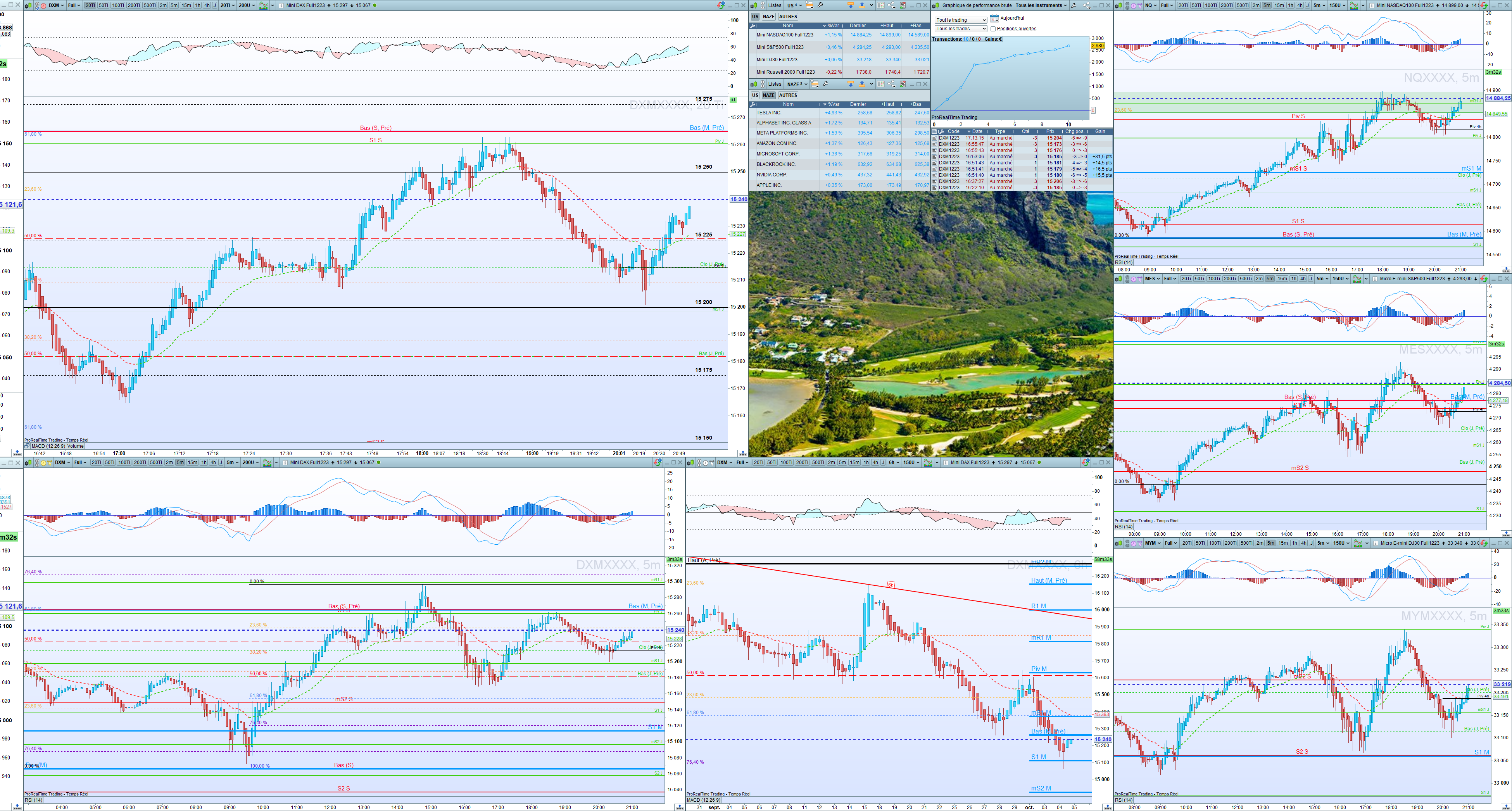Switch to AUTRES tab in top list
This screenshot has width=1512, height=811.
coord(788,16)
